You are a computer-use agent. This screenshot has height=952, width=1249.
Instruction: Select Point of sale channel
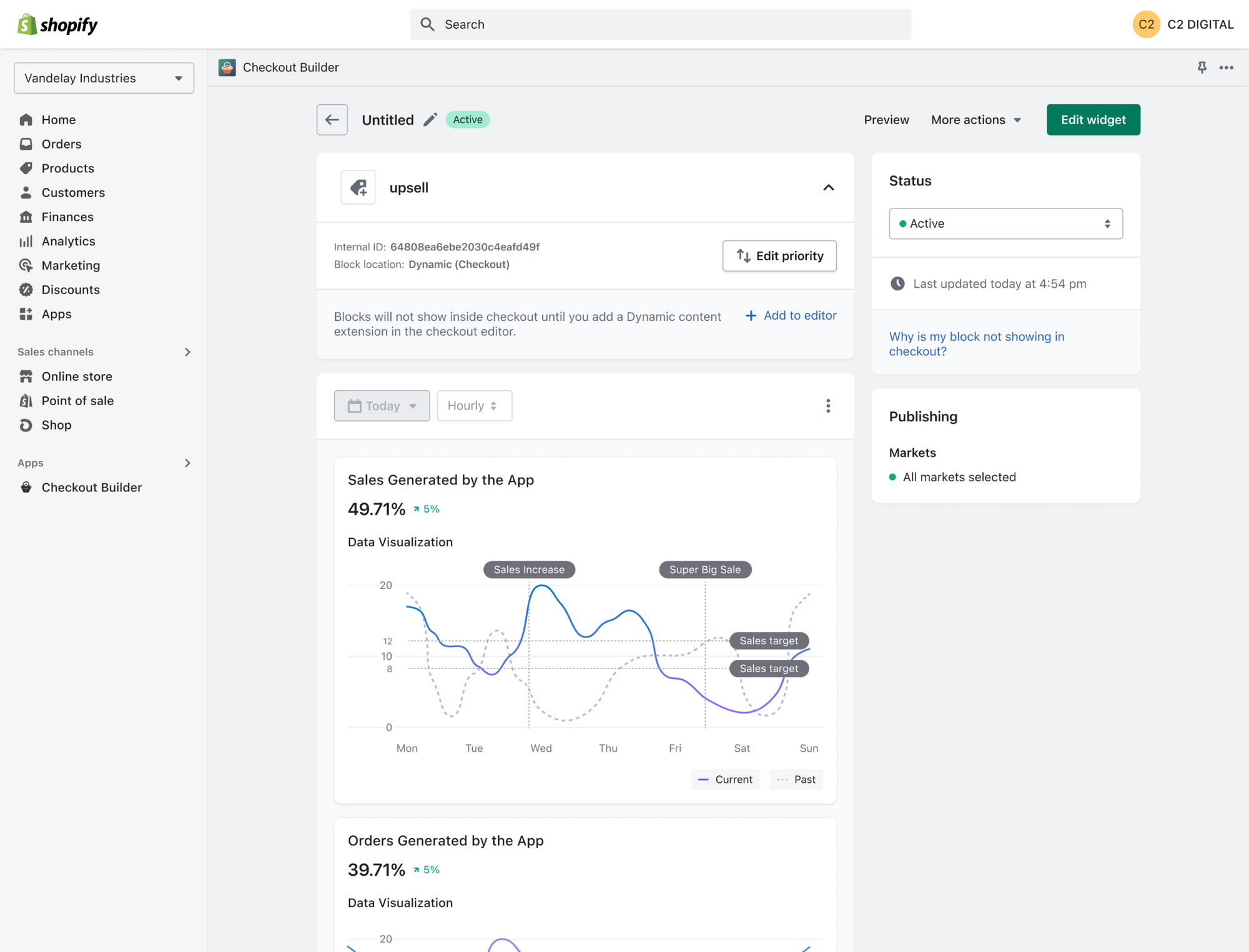point(77,400)
